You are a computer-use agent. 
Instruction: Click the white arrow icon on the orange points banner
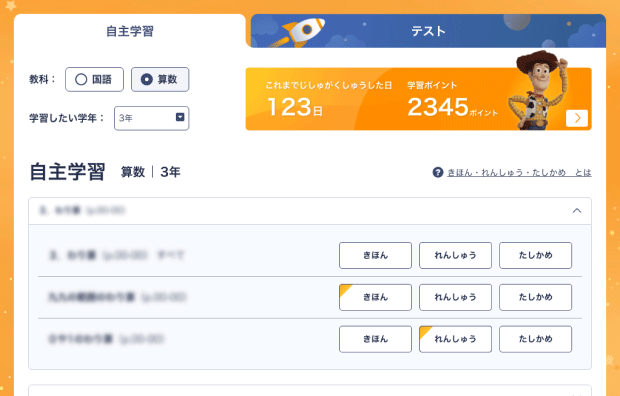pyautogui.click(x=577, y=118)
